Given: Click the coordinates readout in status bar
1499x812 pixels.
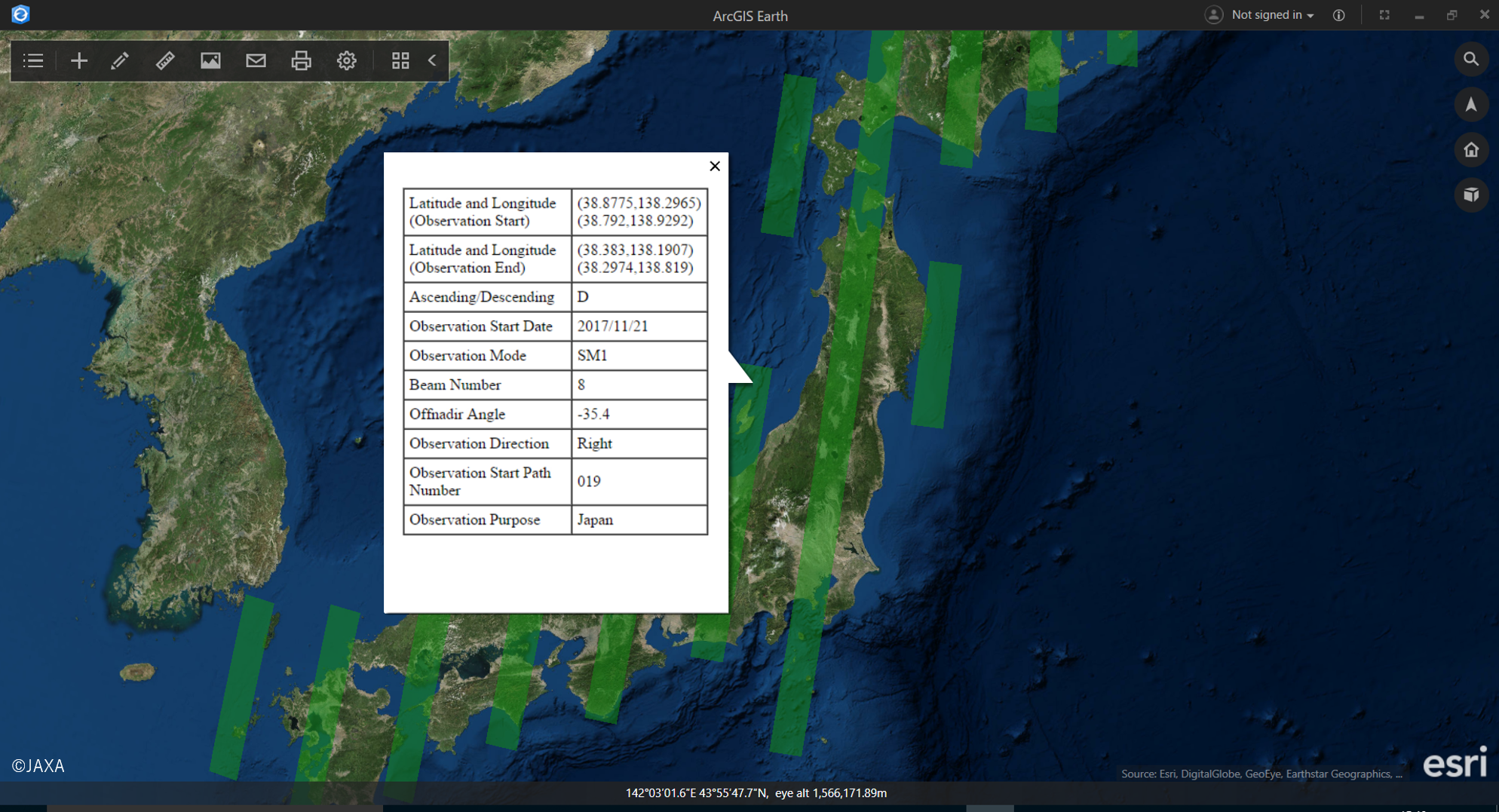Looking at the screenshot, I should point(756,793).
